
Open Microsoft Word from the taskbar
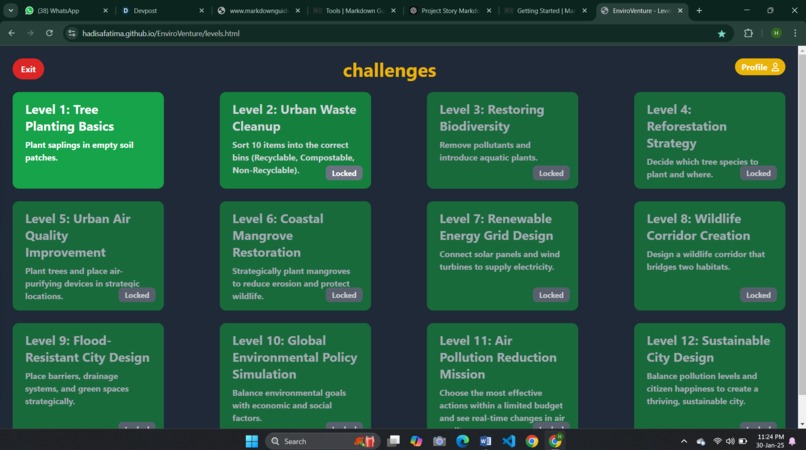[x=485, y=441]
